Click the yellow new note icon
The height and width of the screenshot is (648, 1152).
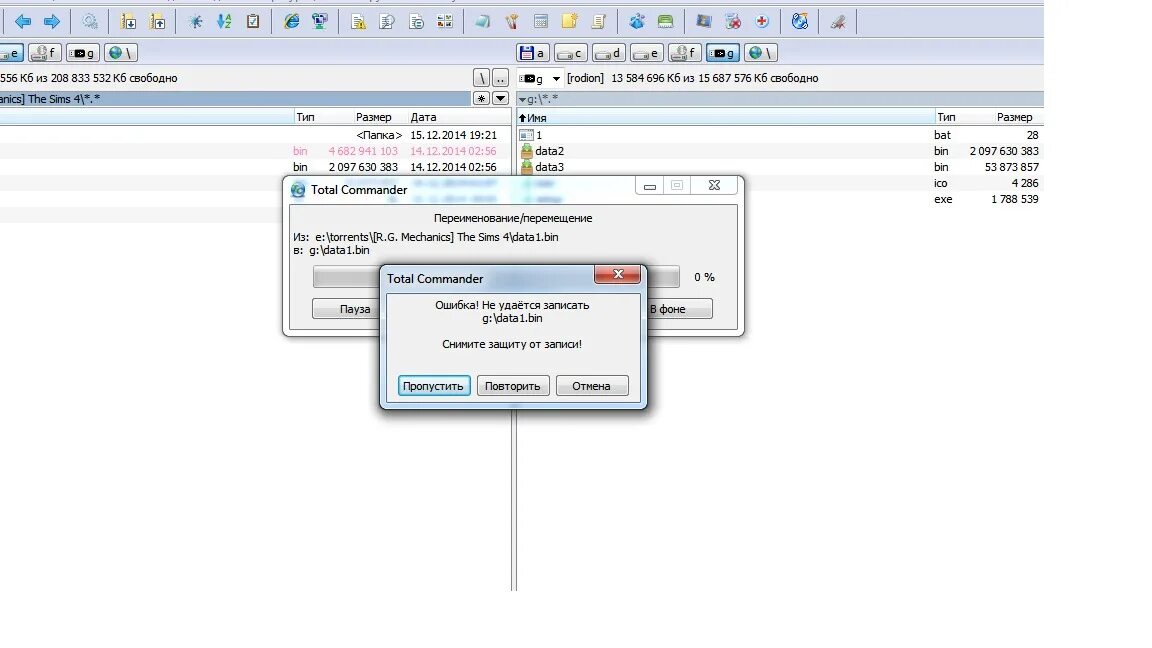pos(569,21)
